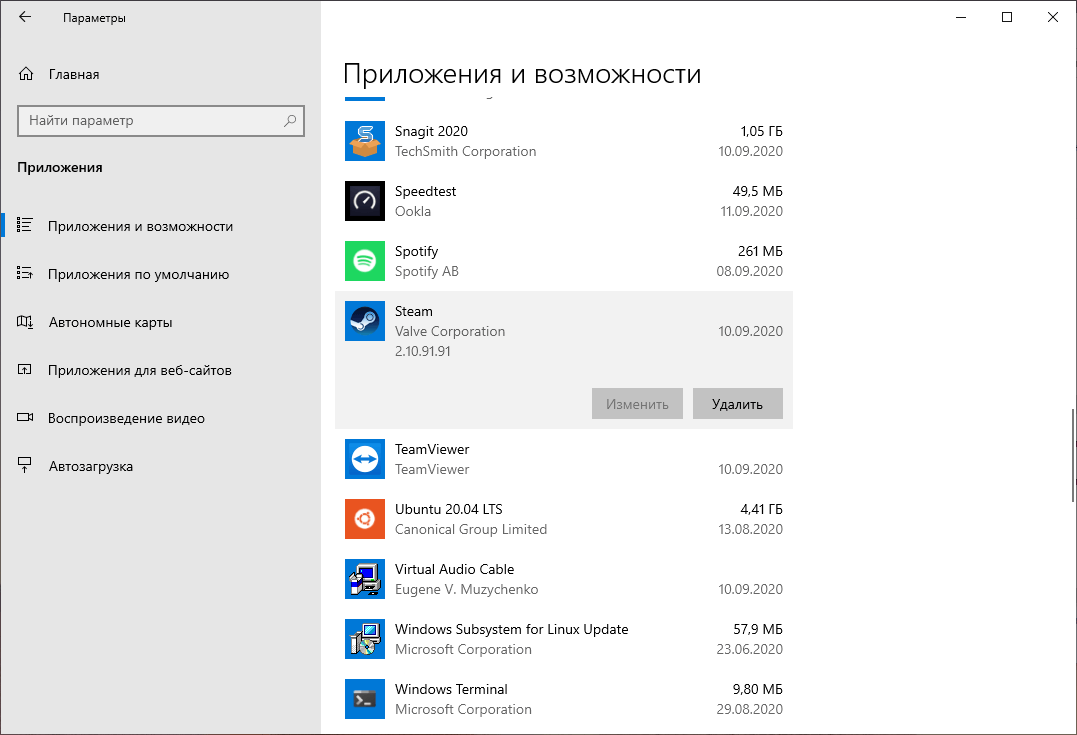Click the back arrow icon
The height and width of the screenshot is (735, 1077).
pos(25,17)
